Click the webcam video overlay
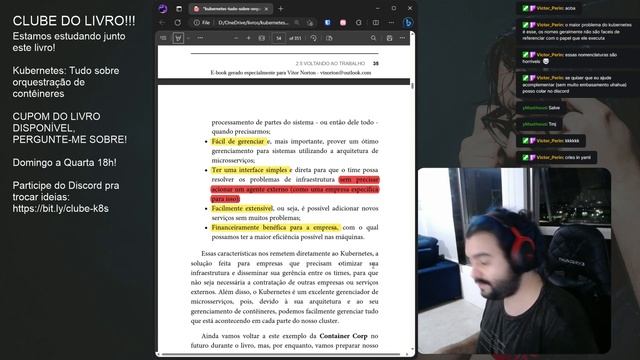This screenshot has height=360, width=640. [514, 260]
